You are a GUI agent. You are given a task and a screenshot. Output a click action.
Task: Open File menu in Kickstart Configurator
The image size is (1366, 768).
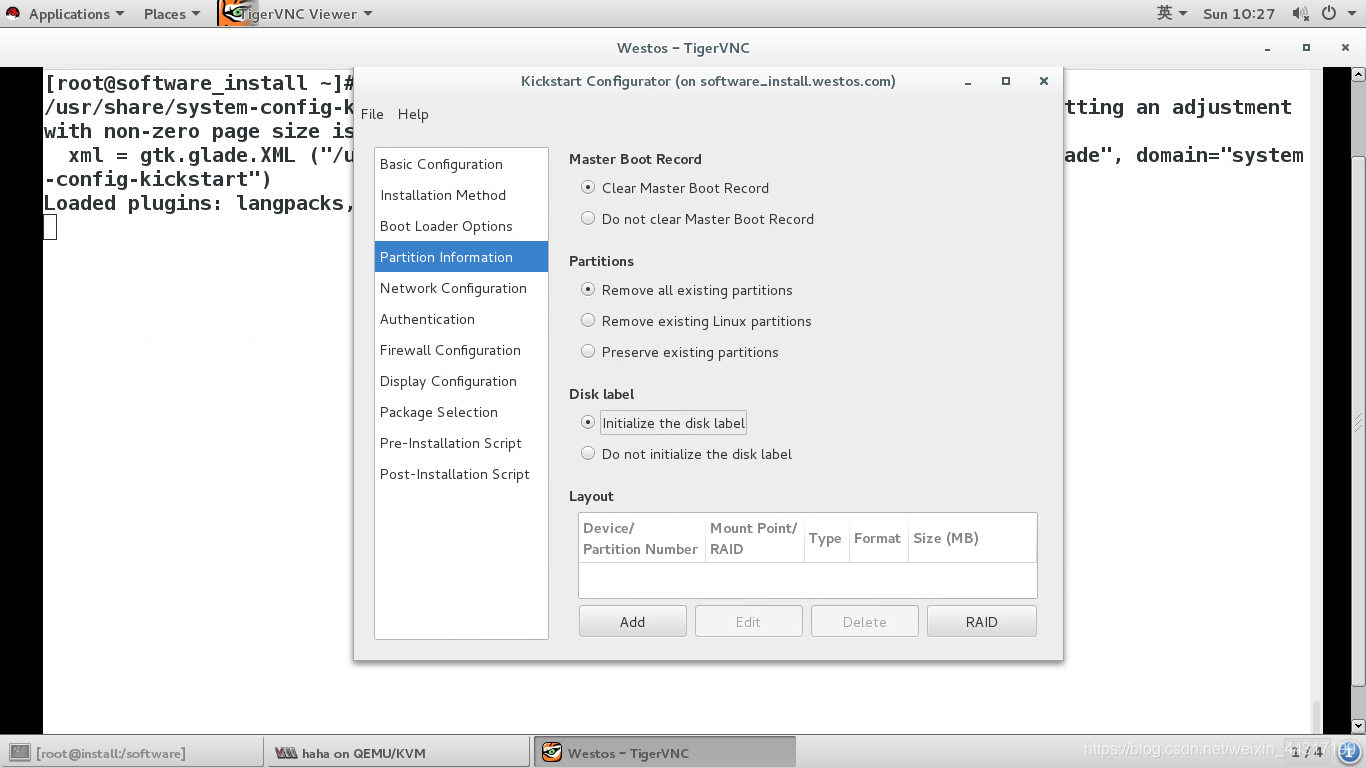(372, 114)
